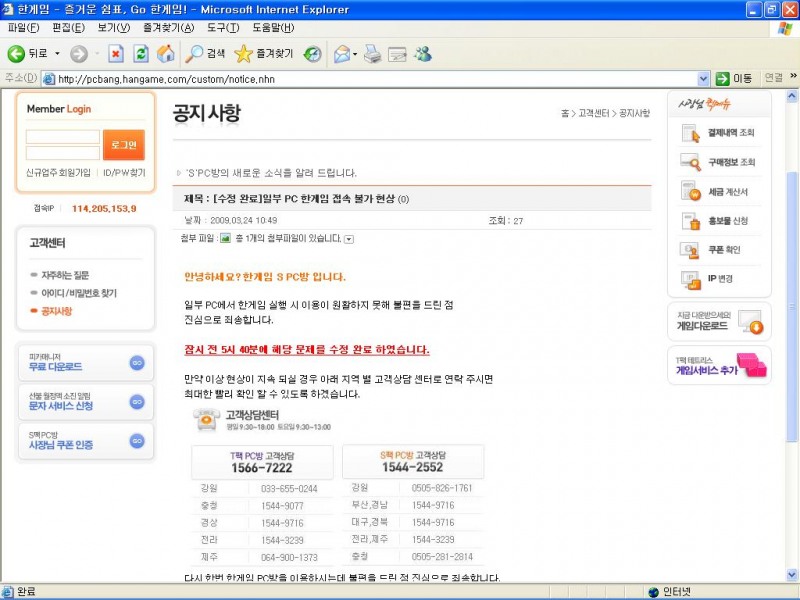Open 아이디/비밀번호 찾기 in 고객센터
This screenshot has width=800, height=600.
79,293
